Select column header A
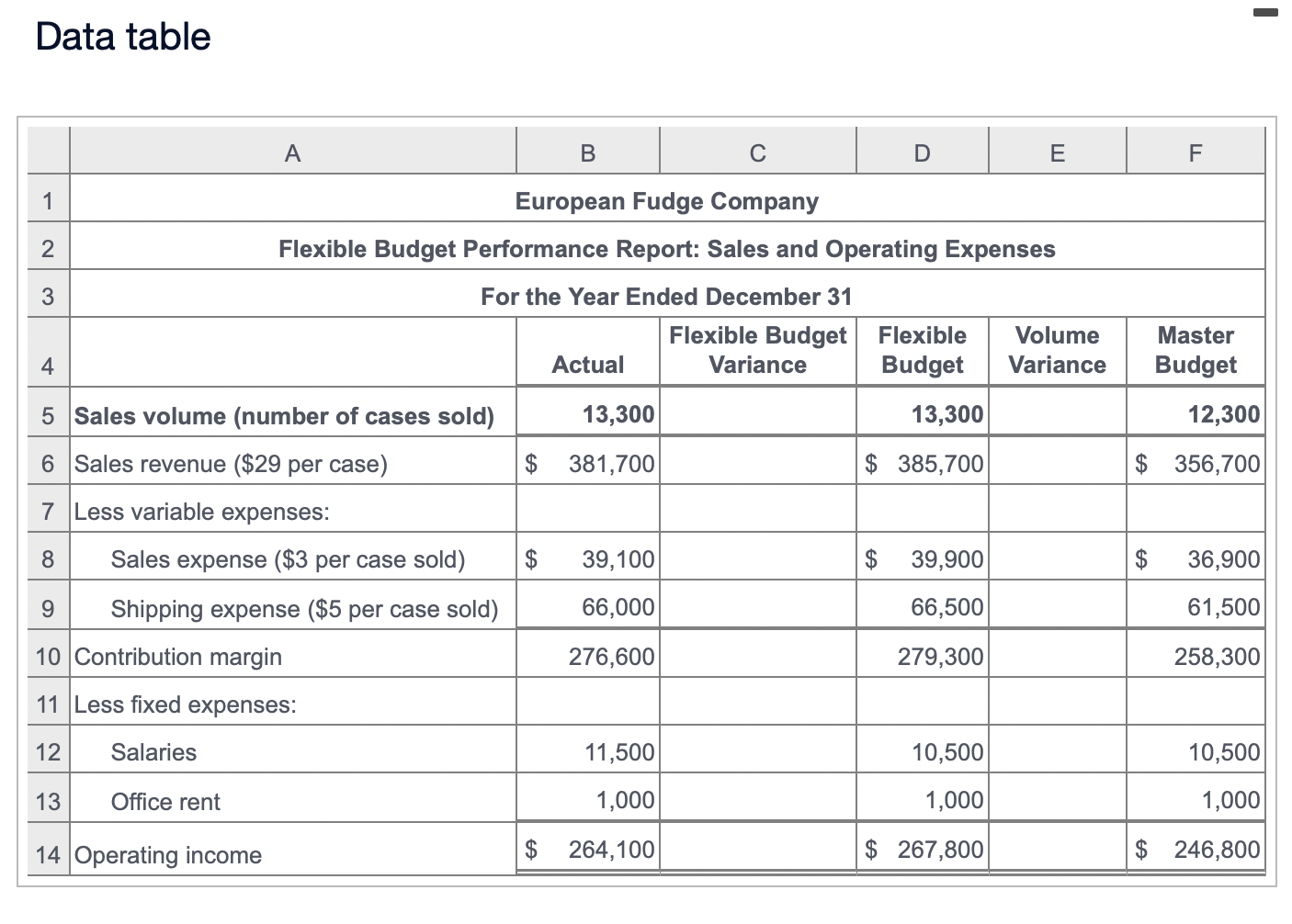 [x=292, y=152]
